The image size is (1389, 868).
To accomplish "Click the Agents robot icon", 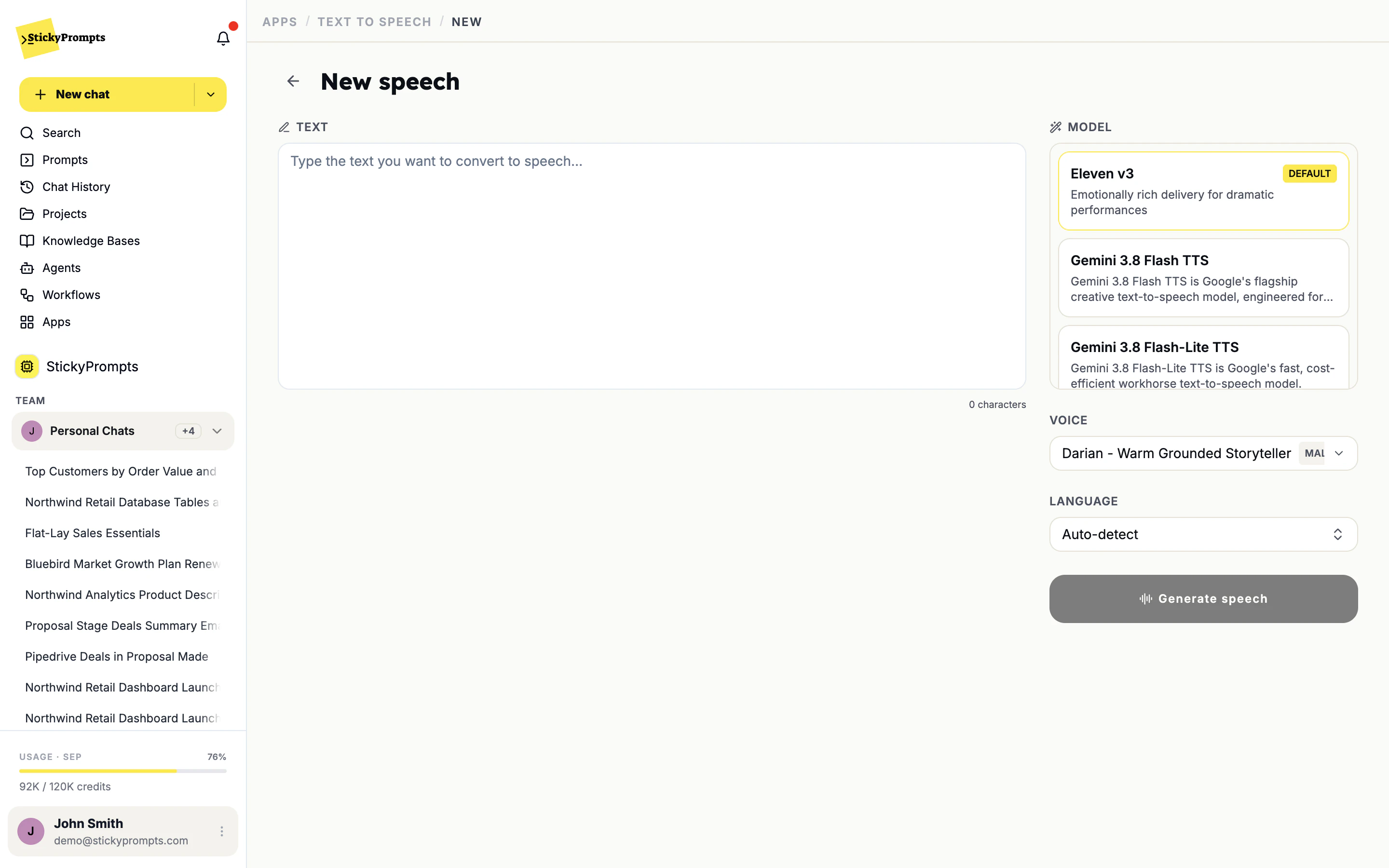I will [27, 268].
